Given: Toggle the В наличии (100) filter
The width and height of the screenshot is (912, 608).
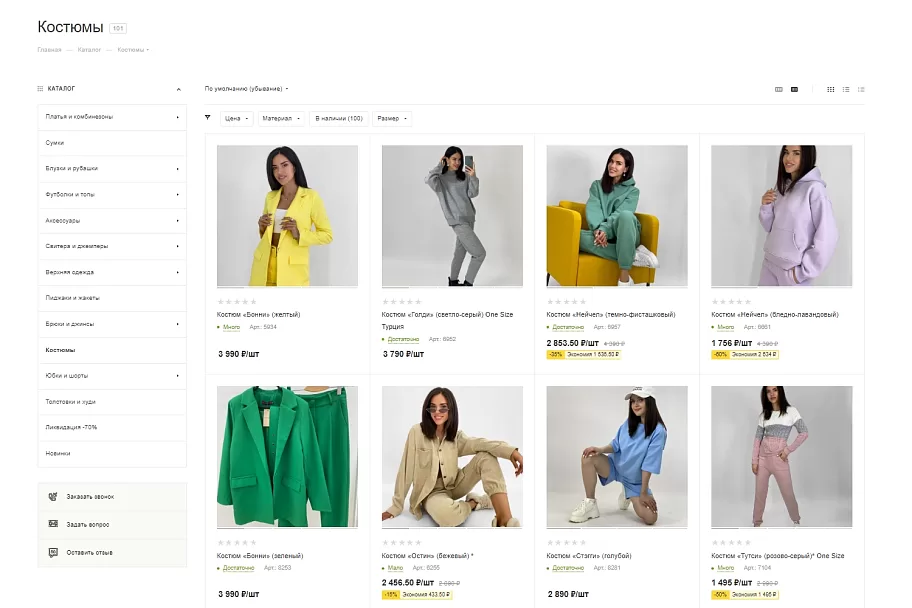Looking at the screenshot, I should (x=339, y=119).
